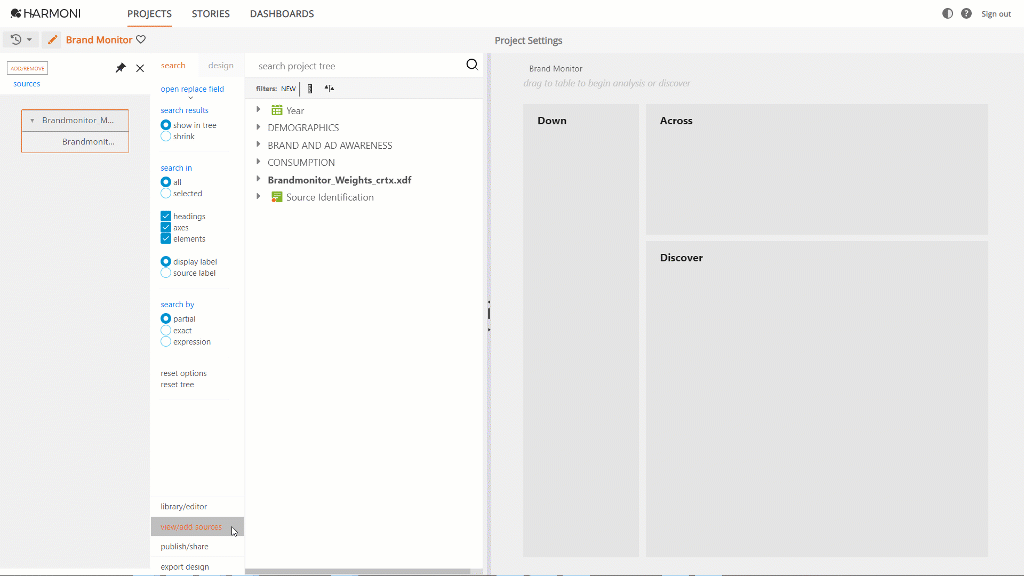Image resolution: width=1024 pixels, height=576 pixels.
Task: Select search in selected radio
Action: click(166, 193)
